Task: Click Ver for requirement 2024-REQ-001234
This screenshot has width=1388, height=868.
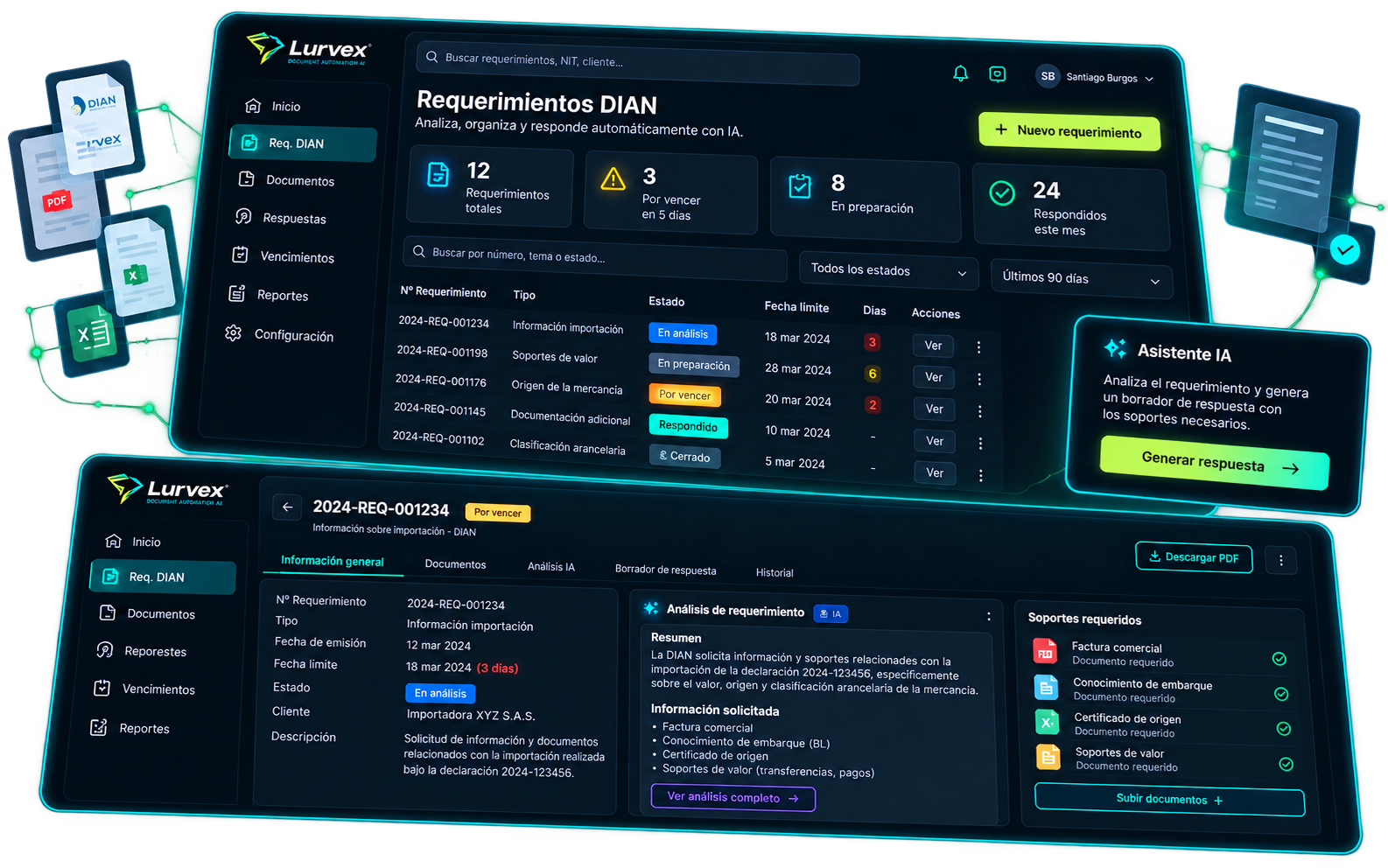Action: tap(933, 346)
